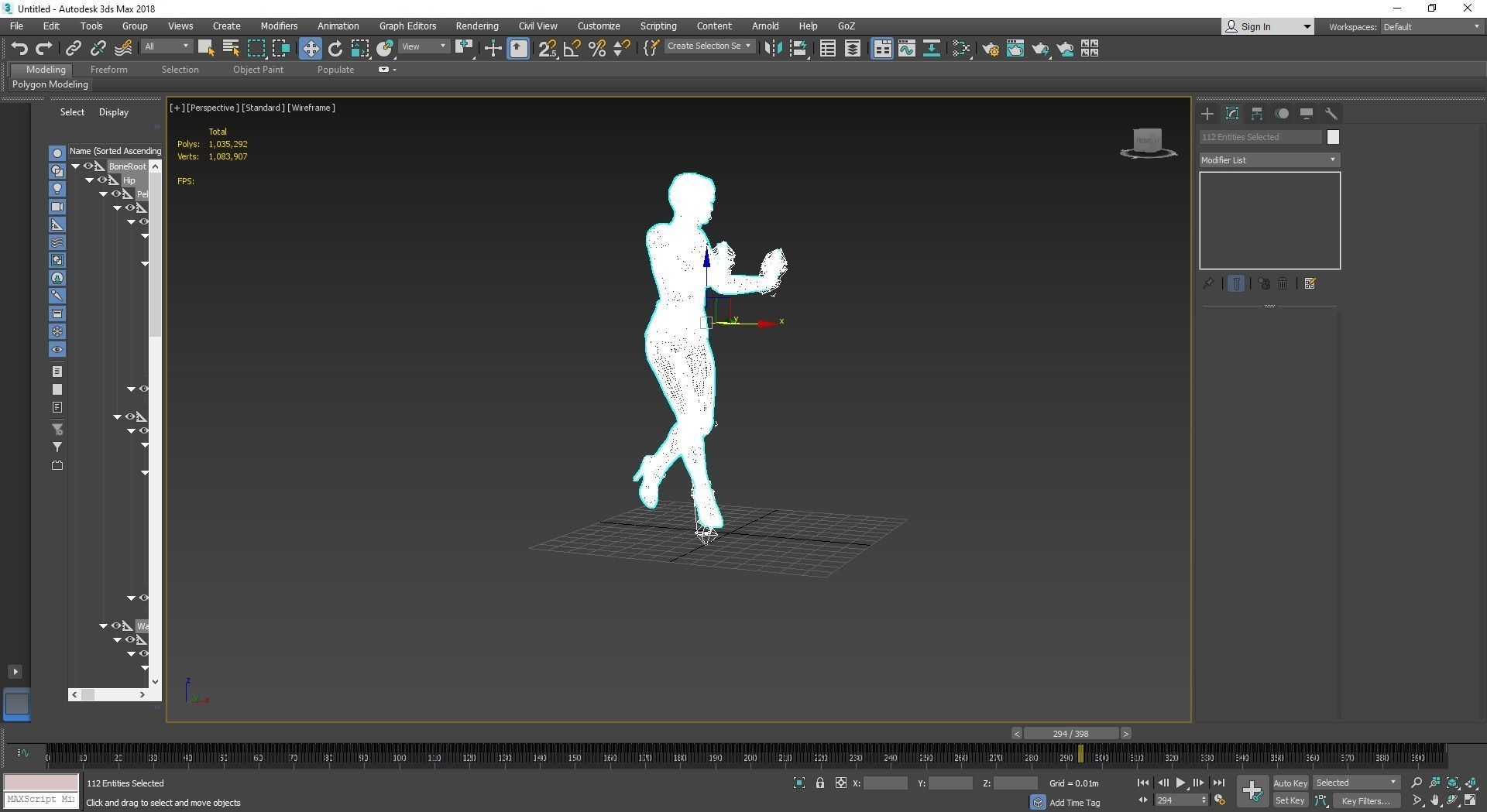Open the Material Editor icon
1487x812 pixels.
(961, 49)
